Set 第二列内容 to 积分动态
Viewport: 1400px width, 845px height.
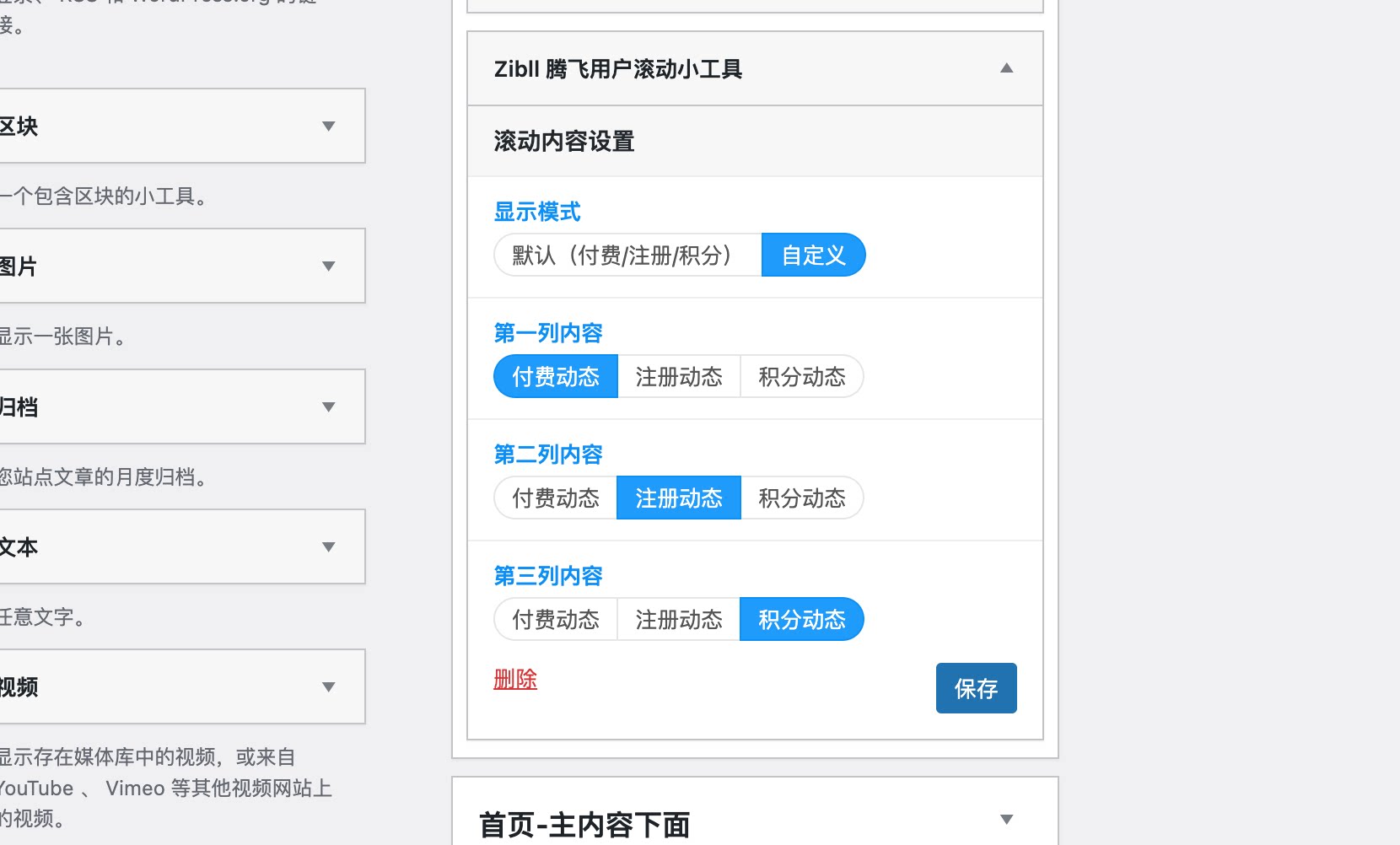pos(801,498)
